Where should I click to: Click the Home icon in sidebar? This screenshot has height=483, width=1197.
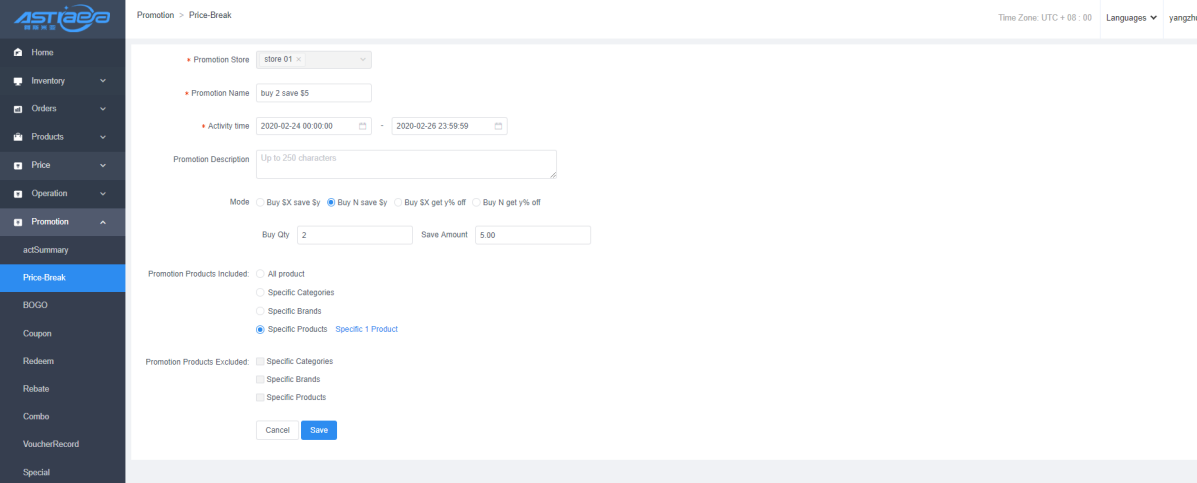point(17,52)
